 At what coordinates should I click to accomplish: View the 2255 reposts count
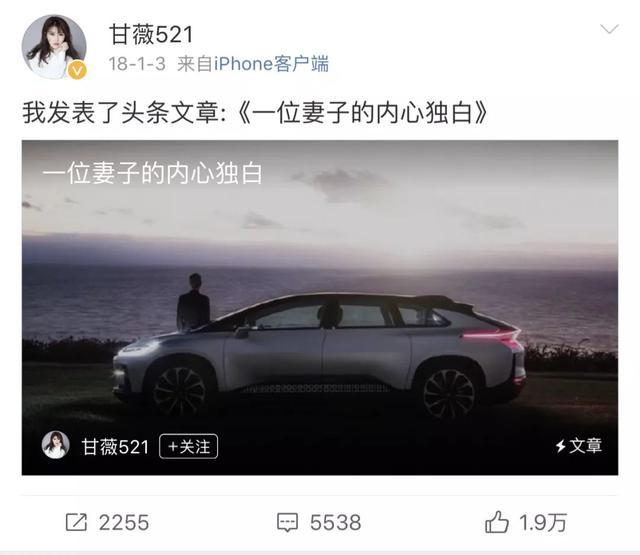(124, 523)
